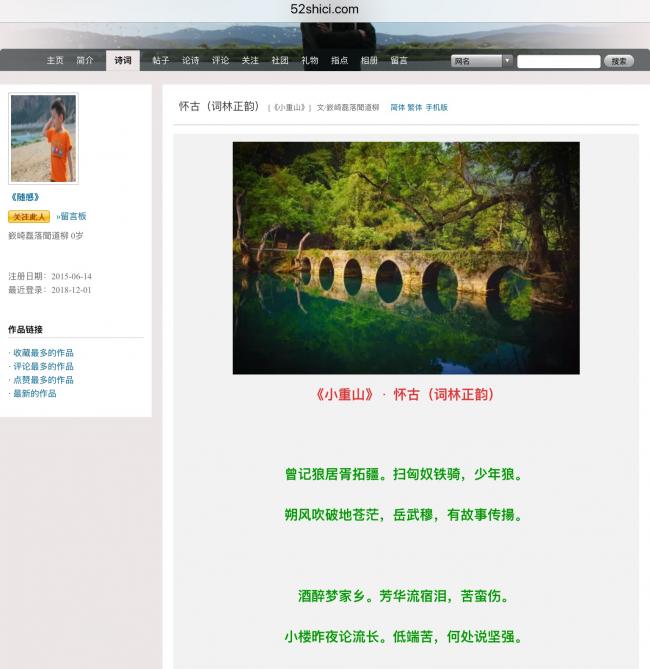Open 最新的作品 link
Screen dimensions: 650x669
(x=35, y=394)
